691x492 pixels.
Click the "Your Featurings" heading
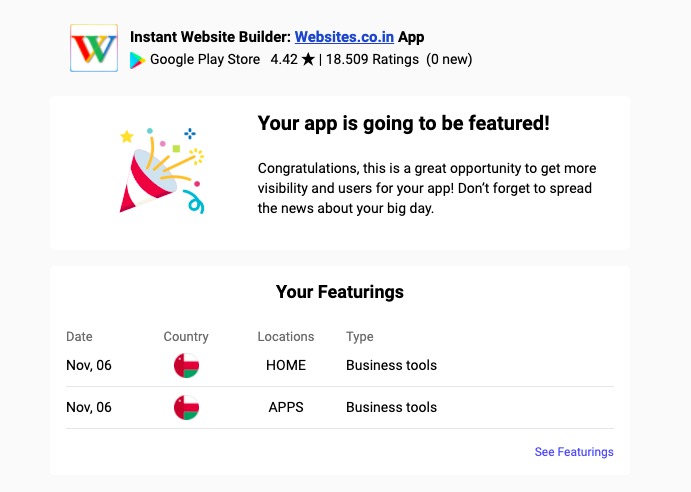(340, 292)
